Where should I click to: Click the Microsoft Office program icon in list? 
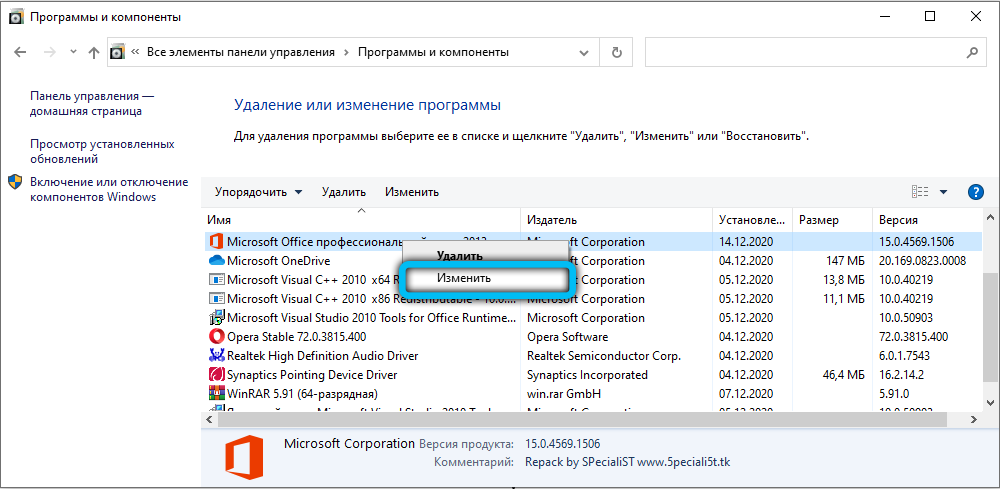(x=215, y=242)
